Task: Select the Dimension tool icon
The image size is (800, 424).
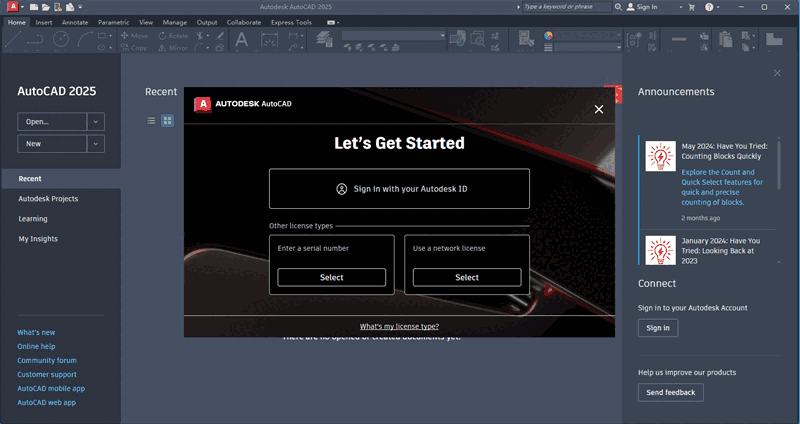Action: [269, 40]
